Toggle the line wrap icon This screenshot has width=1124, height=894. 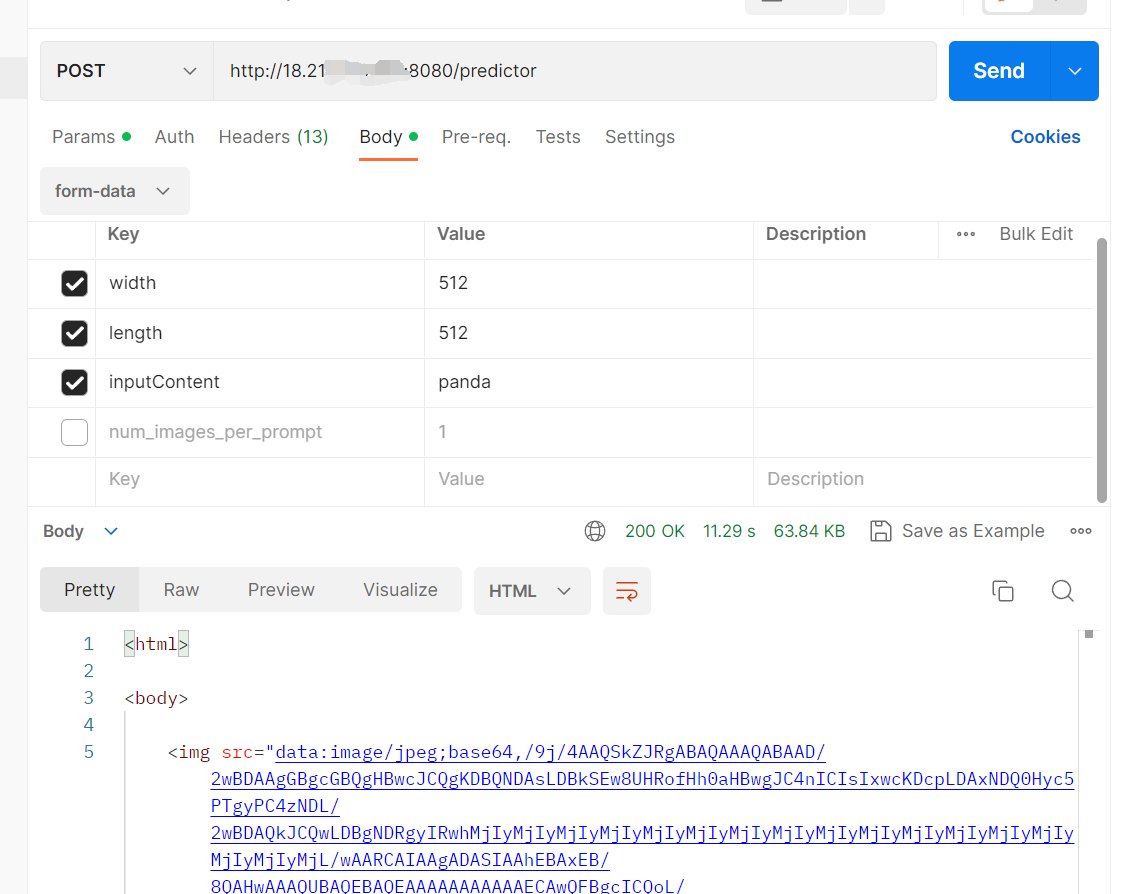click(627, 591)
